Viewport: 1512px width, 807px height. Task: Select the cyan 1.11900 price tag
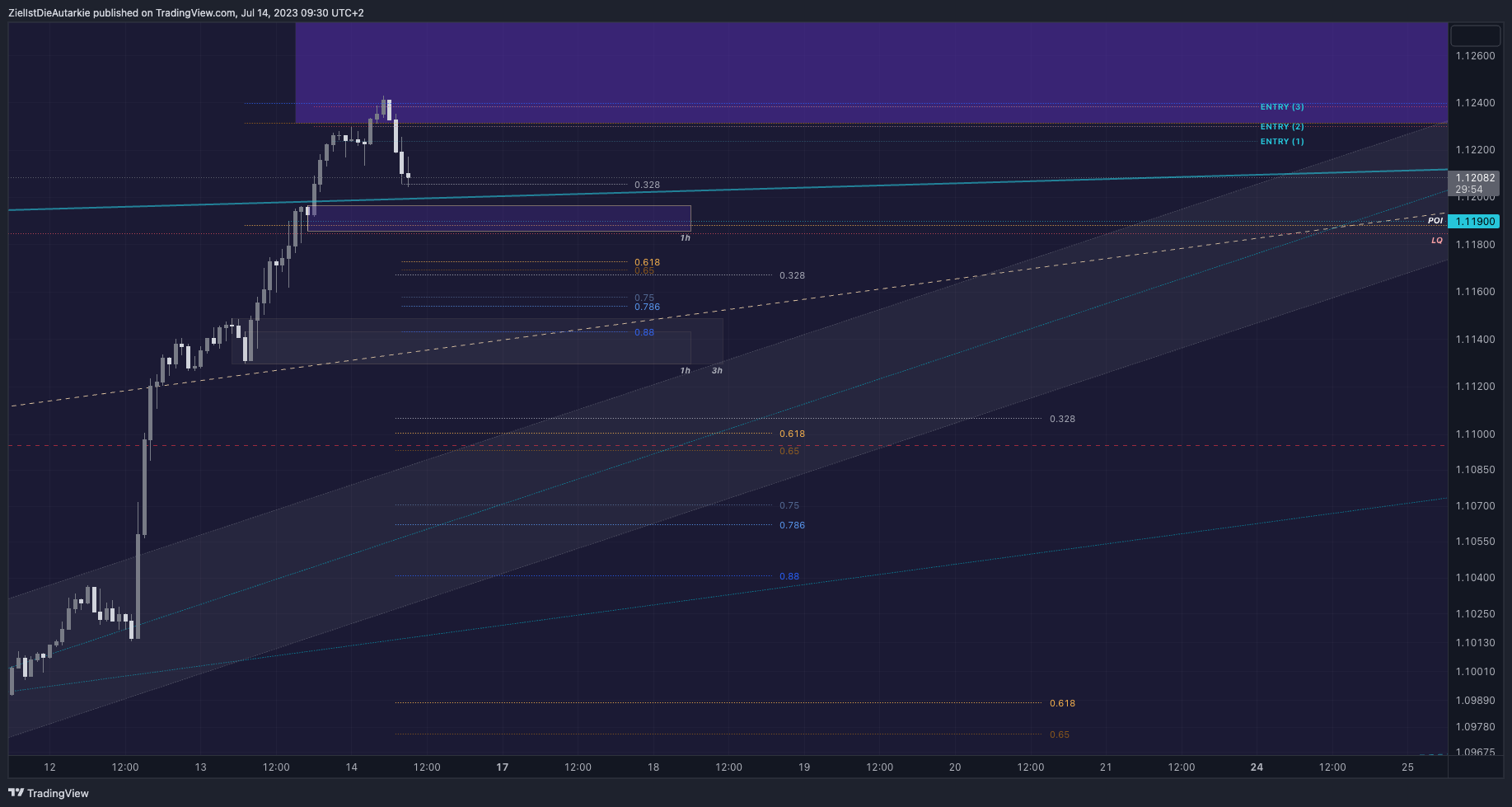pyautogui.click(x=1474, y=222)
